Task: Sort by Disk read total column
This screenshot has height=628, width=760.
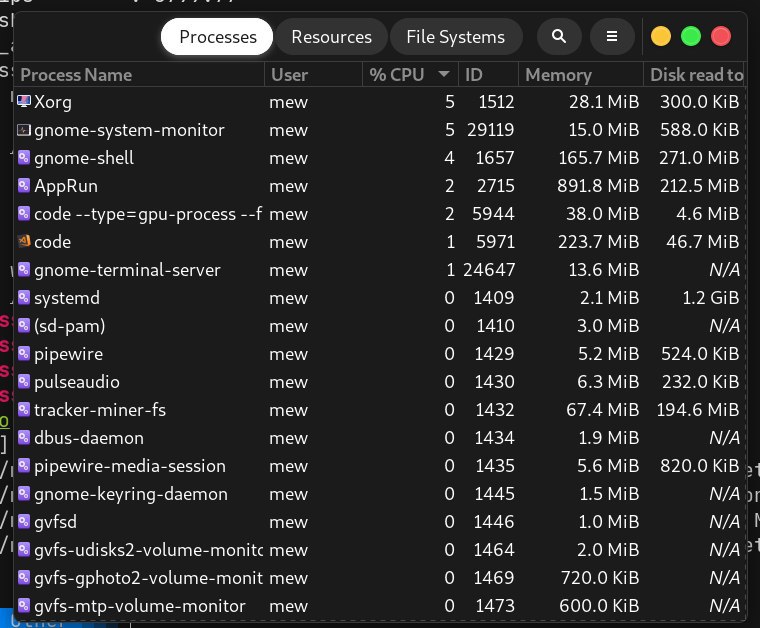Action: click(x=695, y=75)
